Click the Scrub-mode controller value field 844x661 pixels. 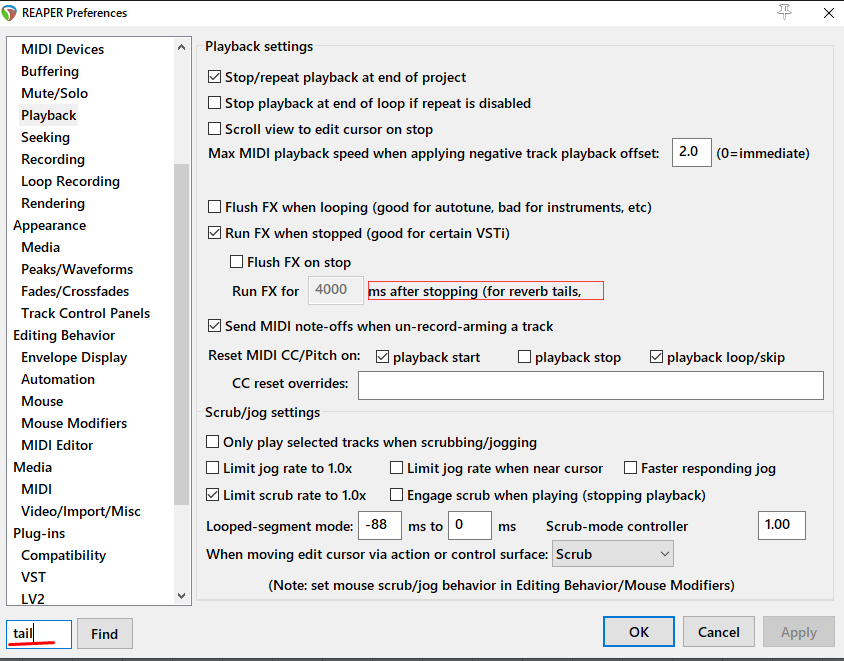(x=782, y=525)
